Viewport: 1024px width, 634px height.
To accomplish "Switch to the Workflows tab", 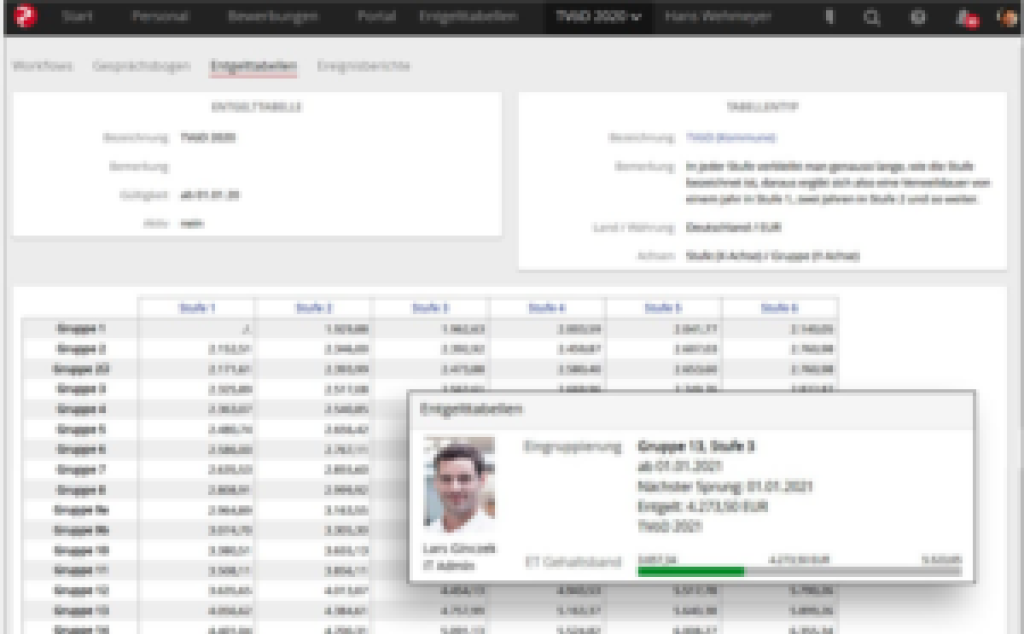I will [x=42, y=66].
